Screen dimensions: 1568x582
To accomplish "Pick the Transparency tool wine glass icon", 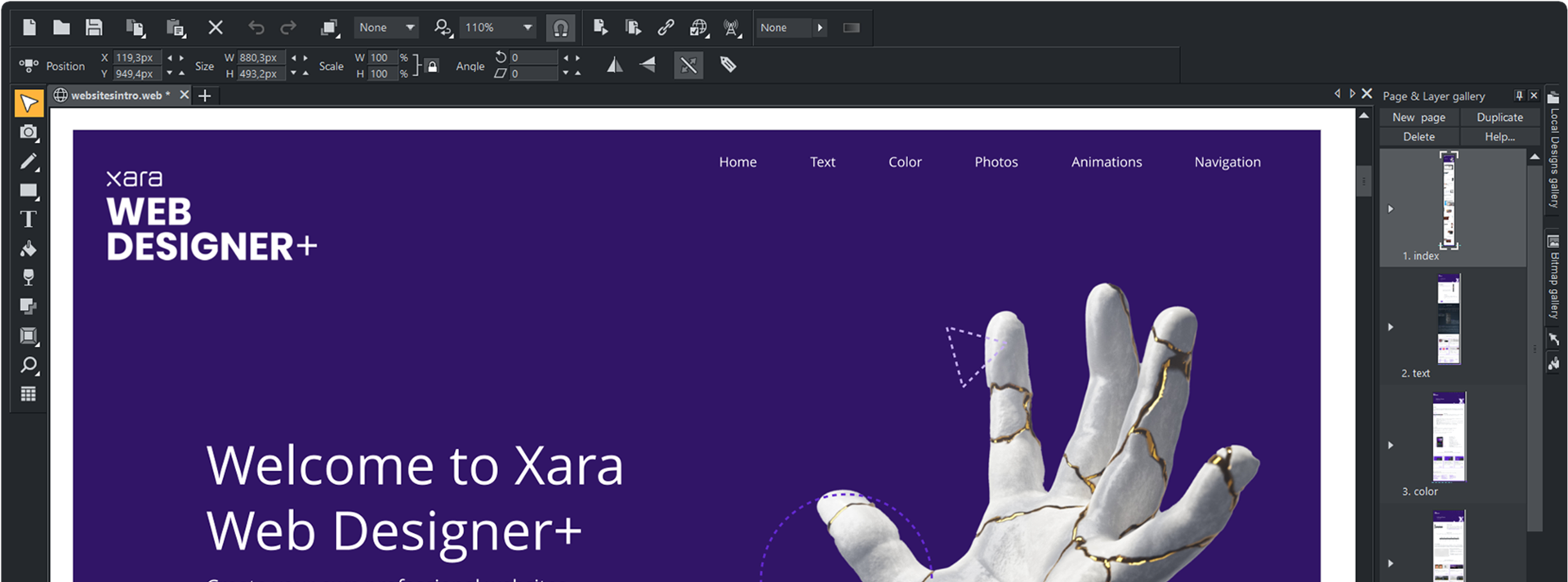I will [x=29, y=278].
